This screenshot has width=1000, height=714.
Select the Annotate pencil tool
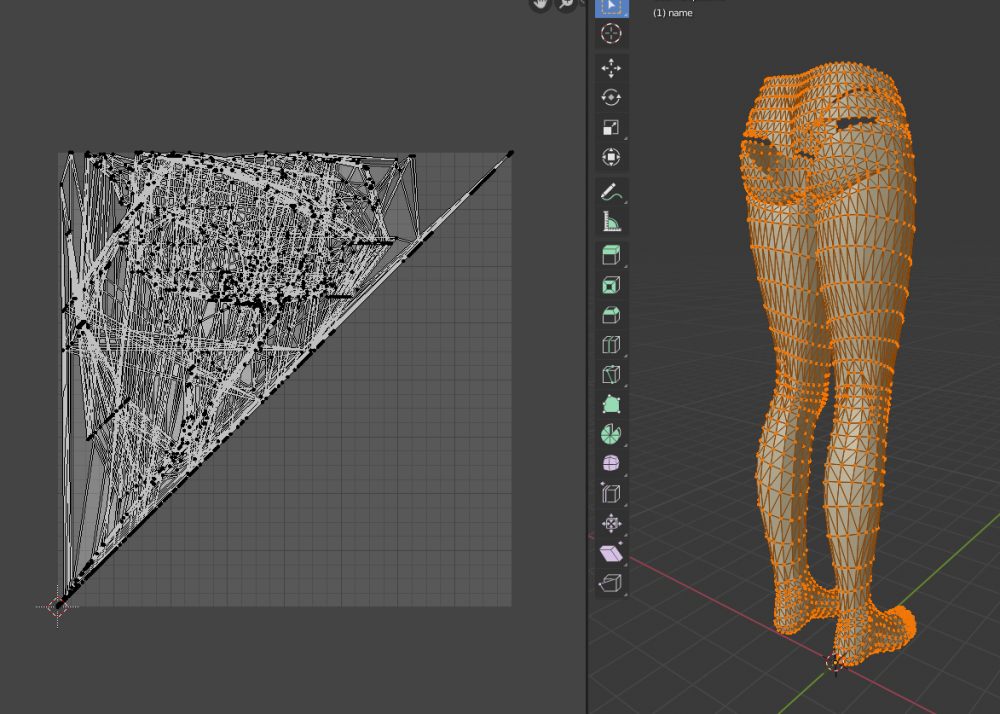click(x=611, y=191)
